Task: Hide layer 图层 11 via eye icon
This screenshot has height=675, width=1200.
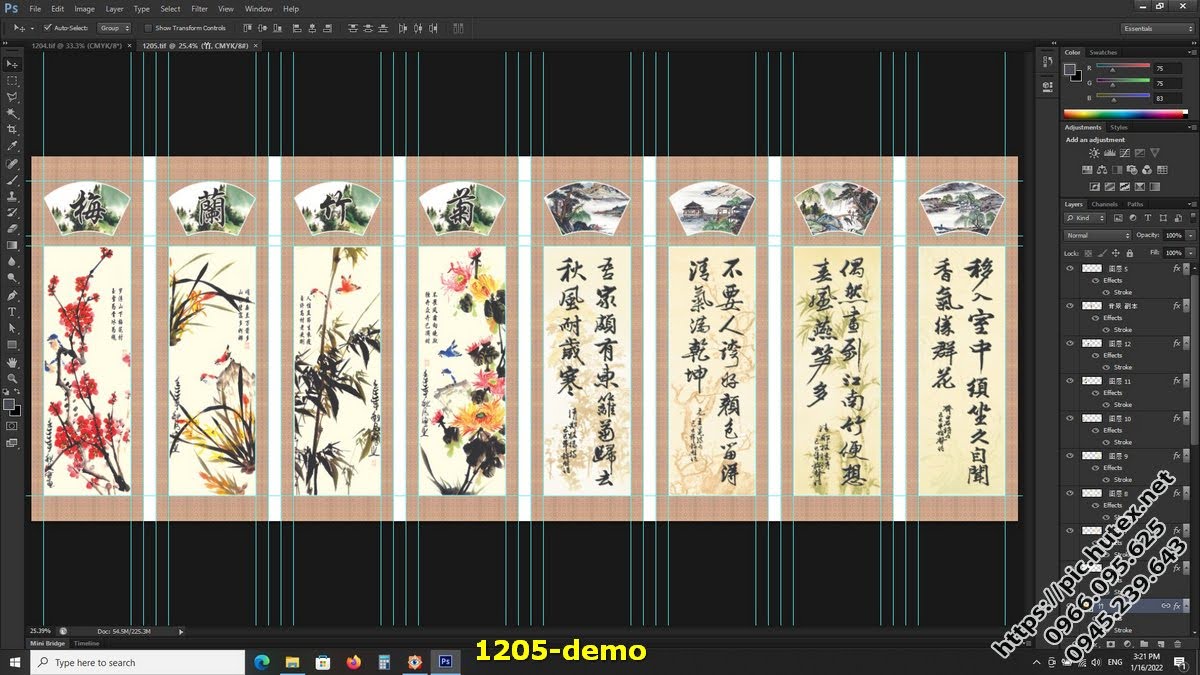Action: point(1070,381)
